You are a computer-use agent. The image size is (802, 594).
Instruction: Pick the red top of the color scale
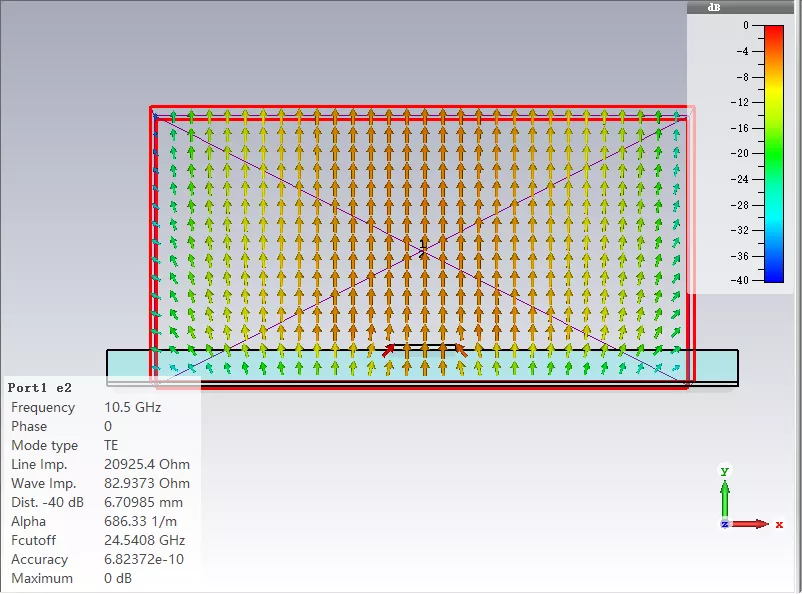tap(774, 31)
